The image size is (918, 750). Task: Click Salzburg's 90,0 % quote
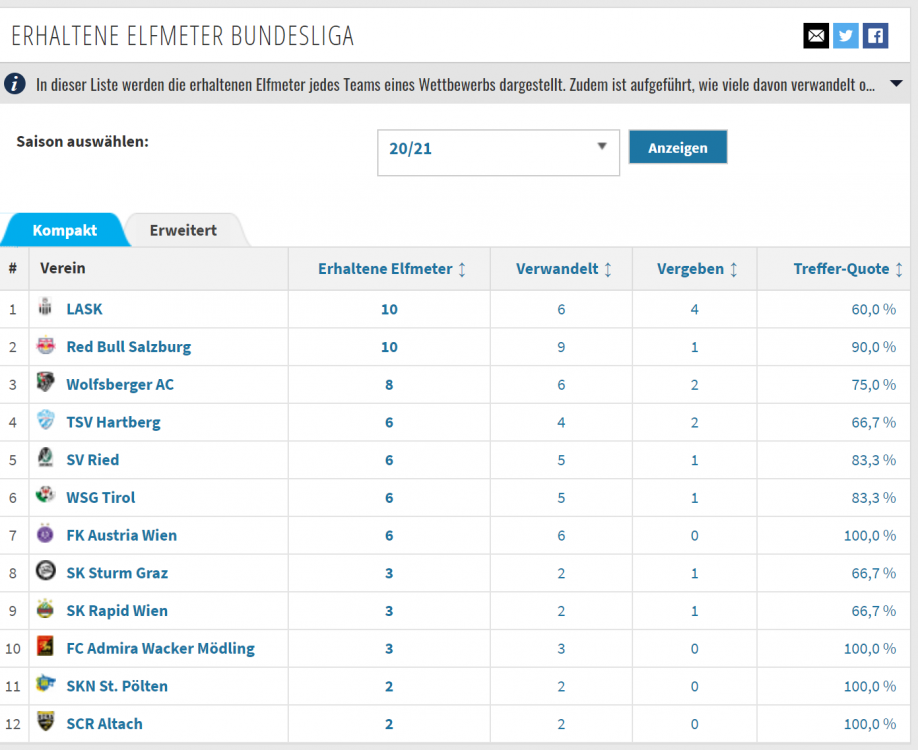874,347
